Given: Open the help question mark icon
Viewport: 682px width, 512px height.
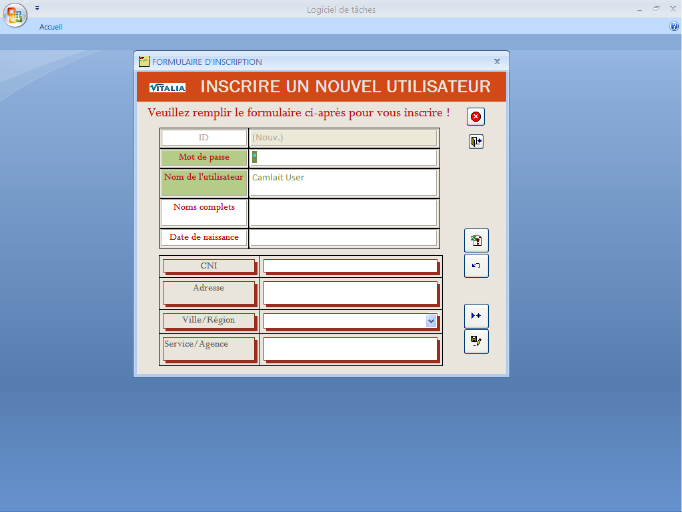Looking at the screenshot, I should tap(674, 27).
